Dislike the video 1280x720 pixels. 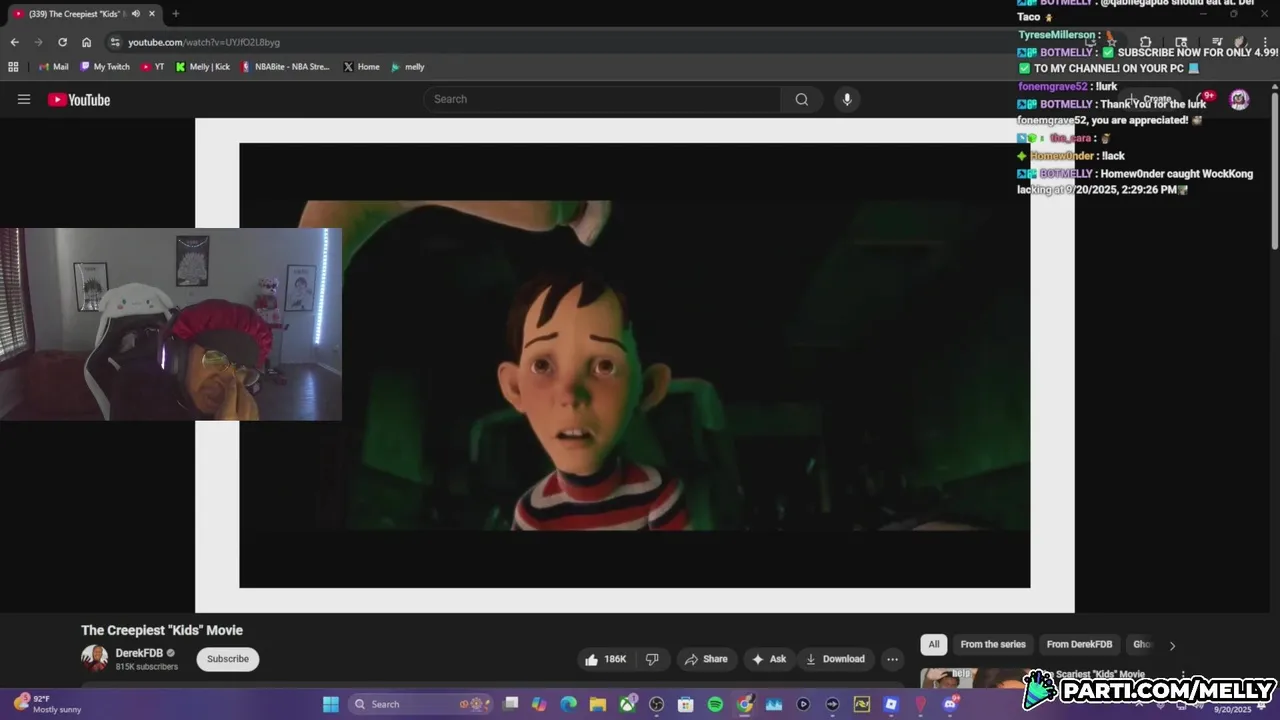[652, 659]
